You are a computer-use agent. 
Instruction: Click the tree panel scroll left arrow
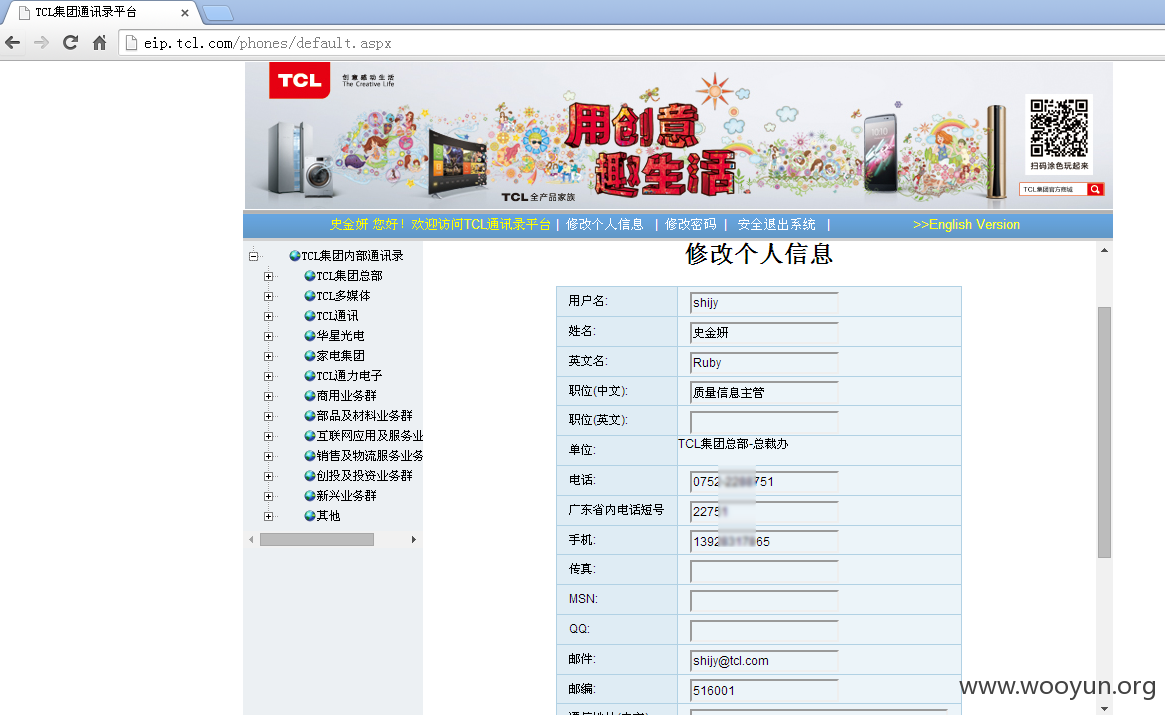(251, 540)
